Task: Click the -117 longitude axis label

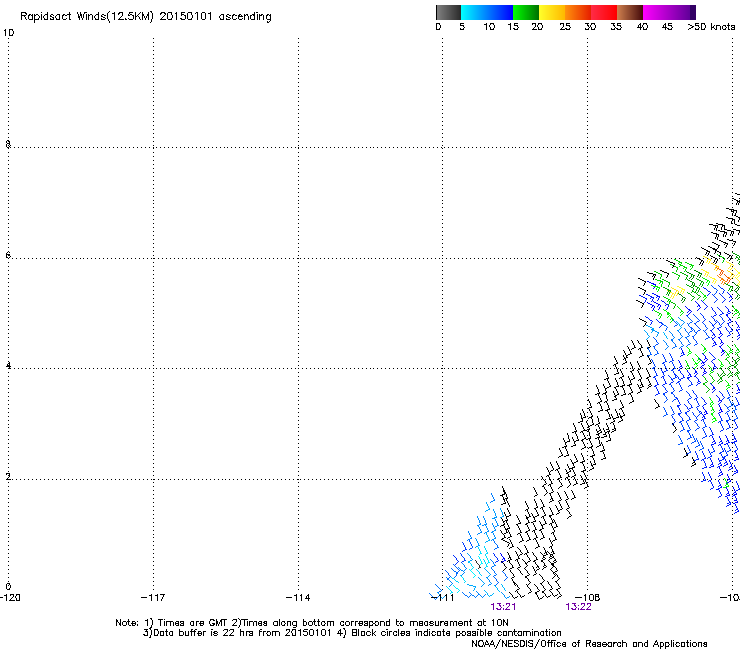Action: [153, 598]
